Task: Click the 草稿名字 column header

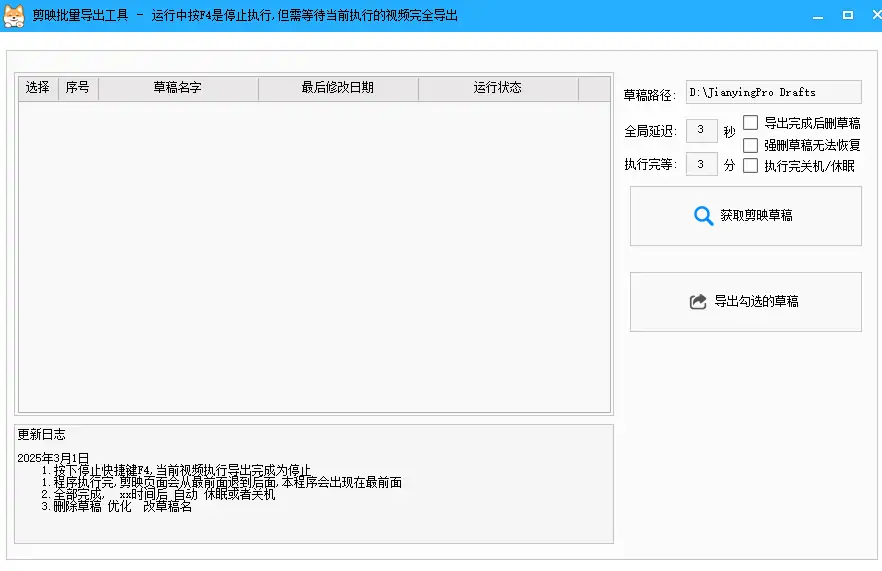Action: 178,88
